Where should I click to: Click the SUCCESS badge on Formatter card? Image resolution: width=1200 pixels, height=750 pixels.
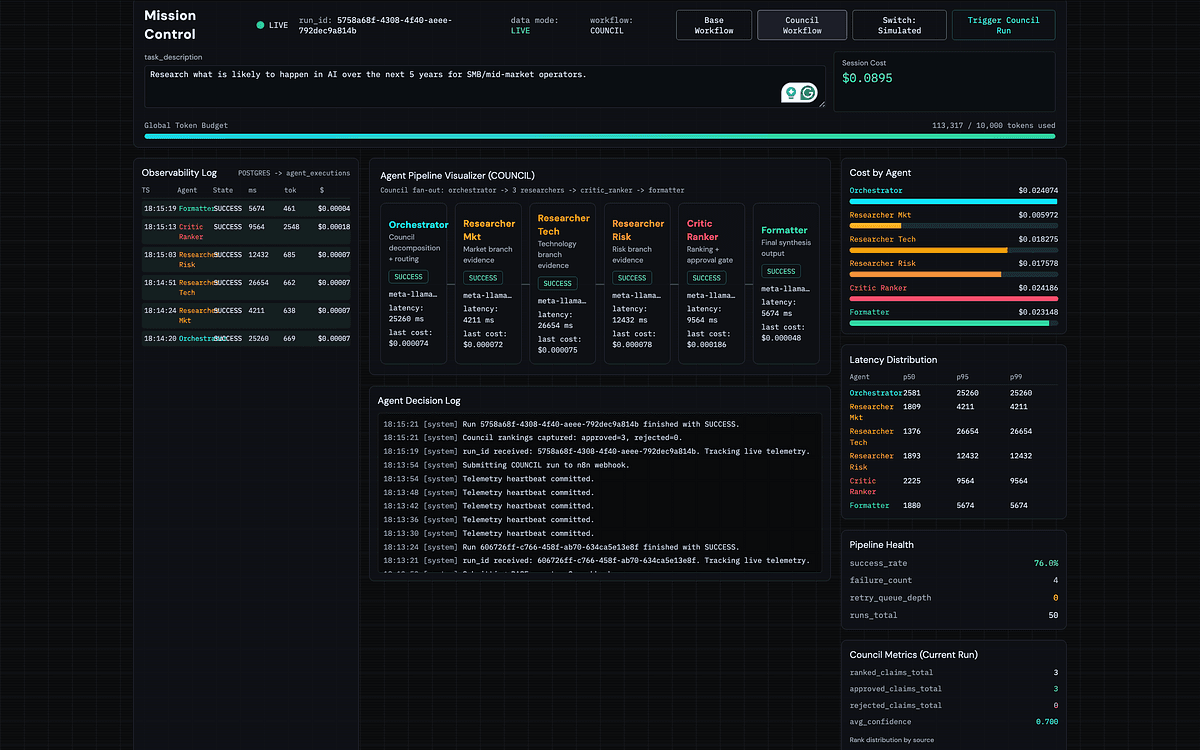click(781, 271)
